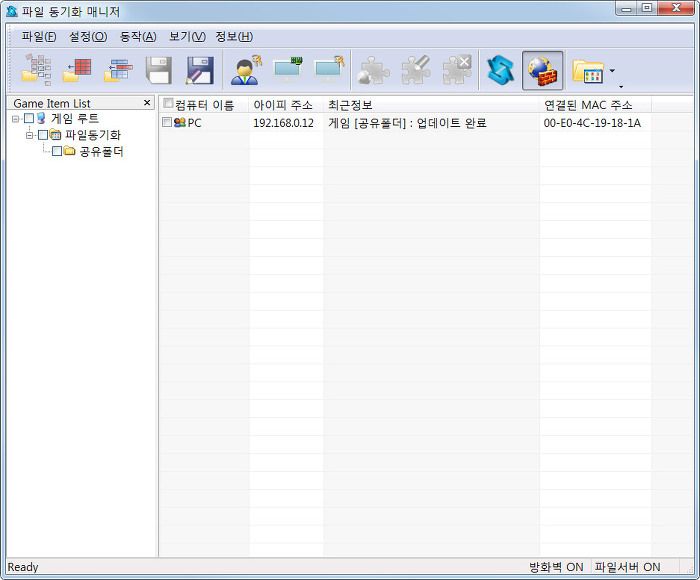Maximize the 파일 동기화 매니저 window
Screen dimensions: 700x580
pyautogui.click(x=647, y=8)
